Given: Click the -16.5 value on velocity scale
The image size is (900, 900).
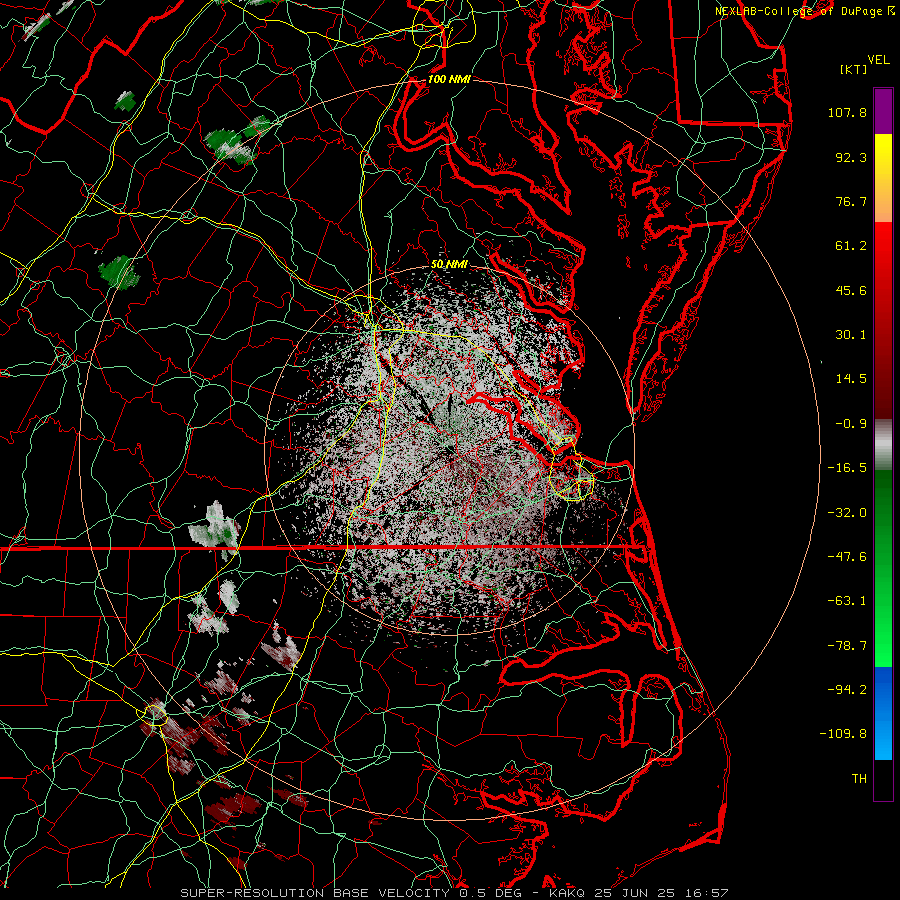Looking at the screenshot, I should coord(847,468).
